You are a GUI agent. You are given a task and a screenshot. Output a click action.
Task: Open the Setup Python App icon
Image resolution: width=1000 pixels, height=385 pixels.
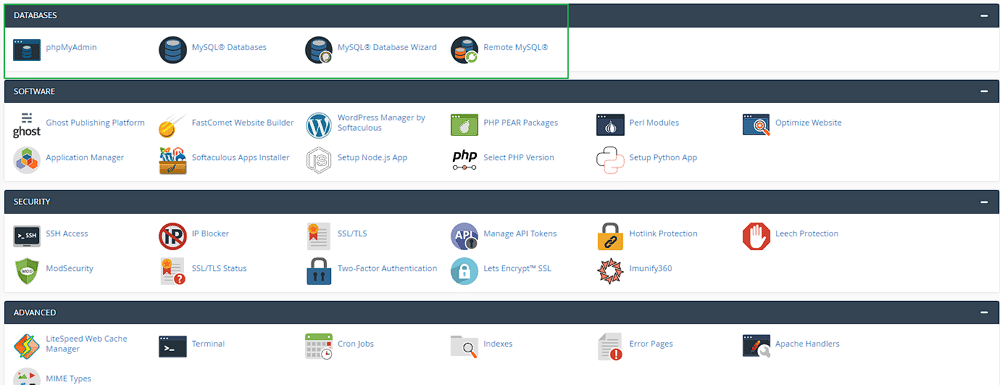[x=610, y=159]
